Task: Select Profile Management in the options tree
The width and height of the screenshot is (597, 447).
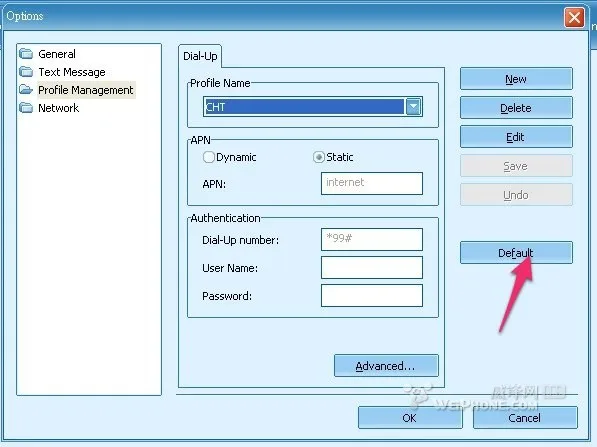Action: [x=86, y=90]
